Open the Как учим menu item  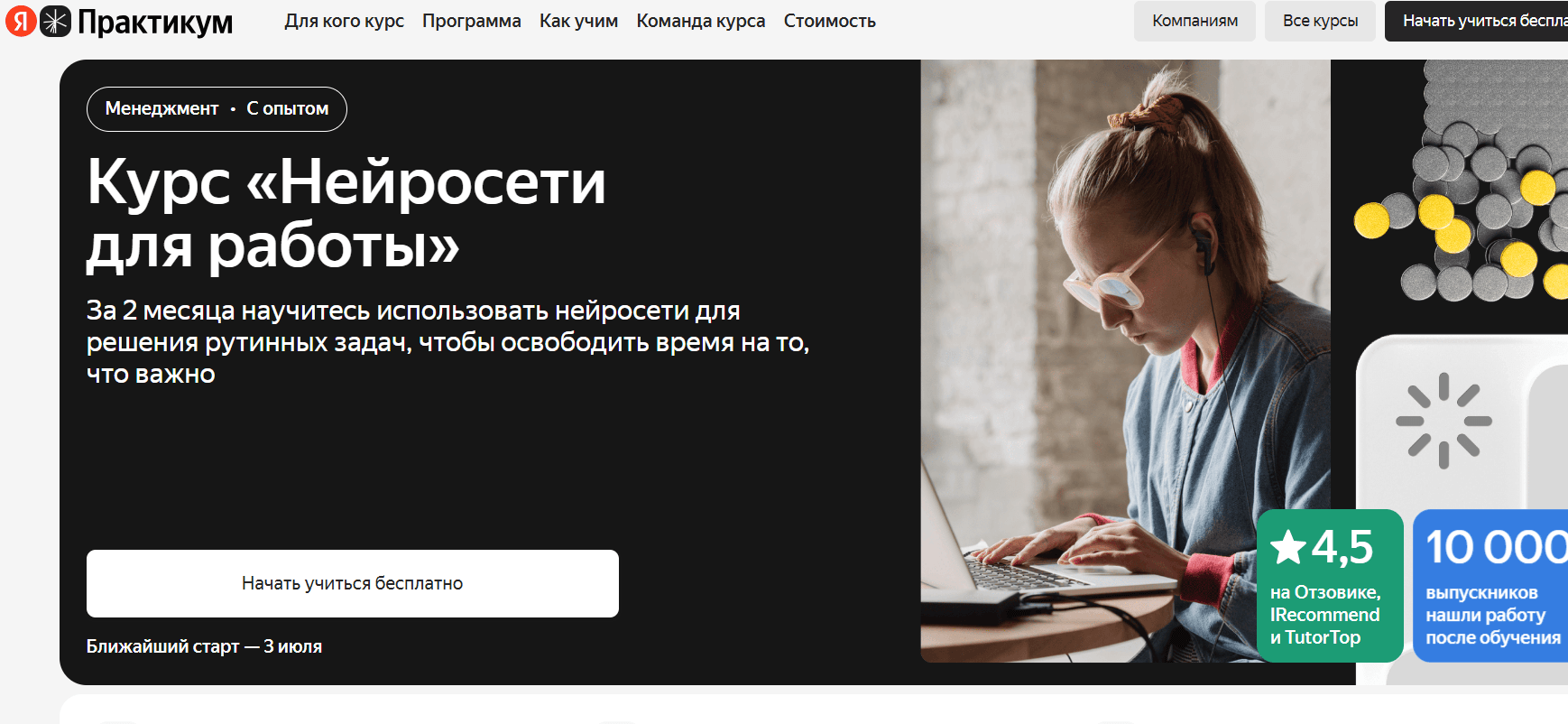578,21
